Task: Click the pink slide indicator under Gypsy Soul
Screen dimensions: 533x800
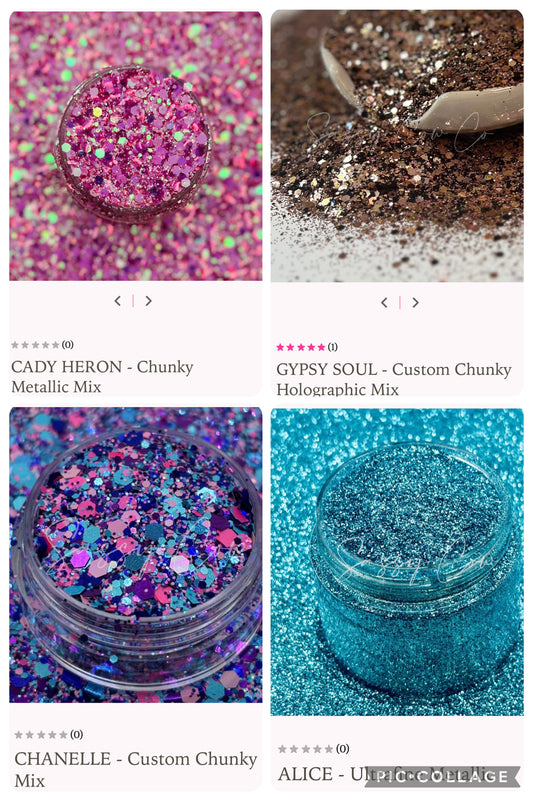Action: [x=400, y=303]
